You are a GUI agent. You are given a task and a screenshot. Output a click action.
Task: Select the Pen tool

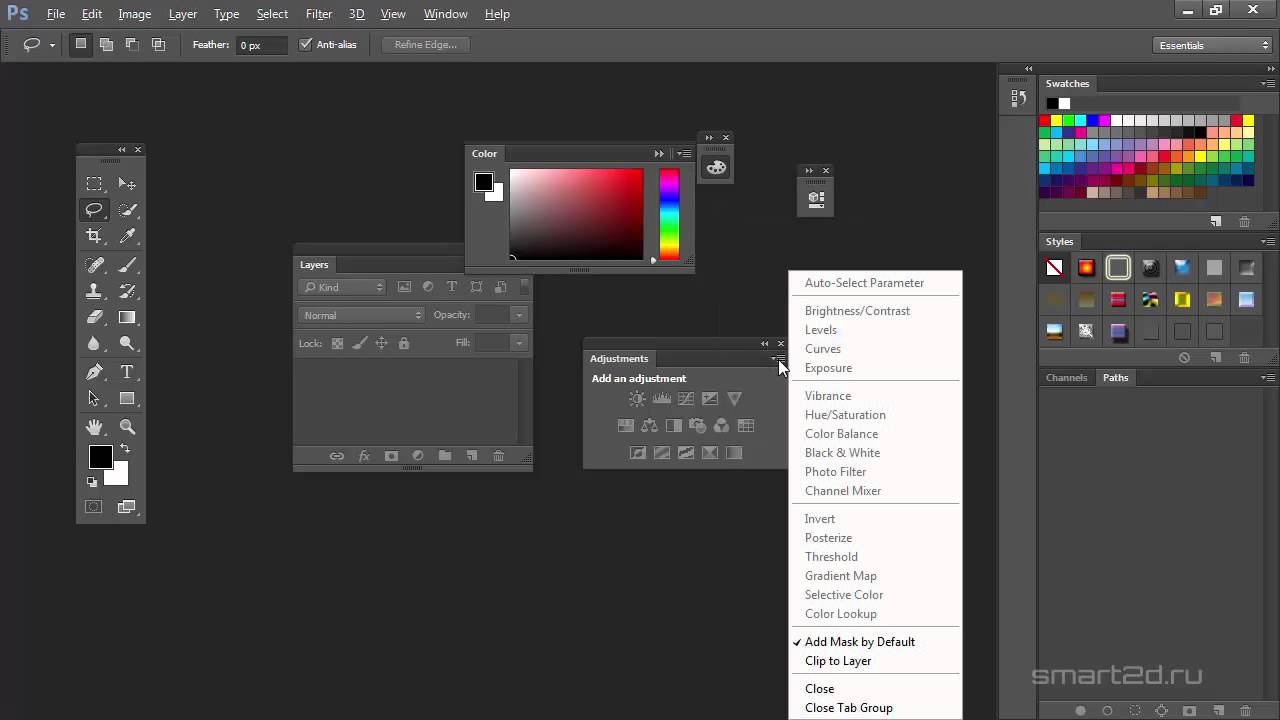click(x=94, y=372)
